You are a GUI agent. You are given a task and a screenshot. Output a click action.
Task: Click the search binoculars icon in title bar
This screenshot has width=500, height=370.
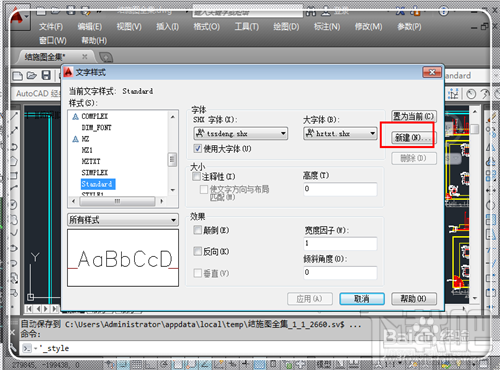tap(310, 12)
